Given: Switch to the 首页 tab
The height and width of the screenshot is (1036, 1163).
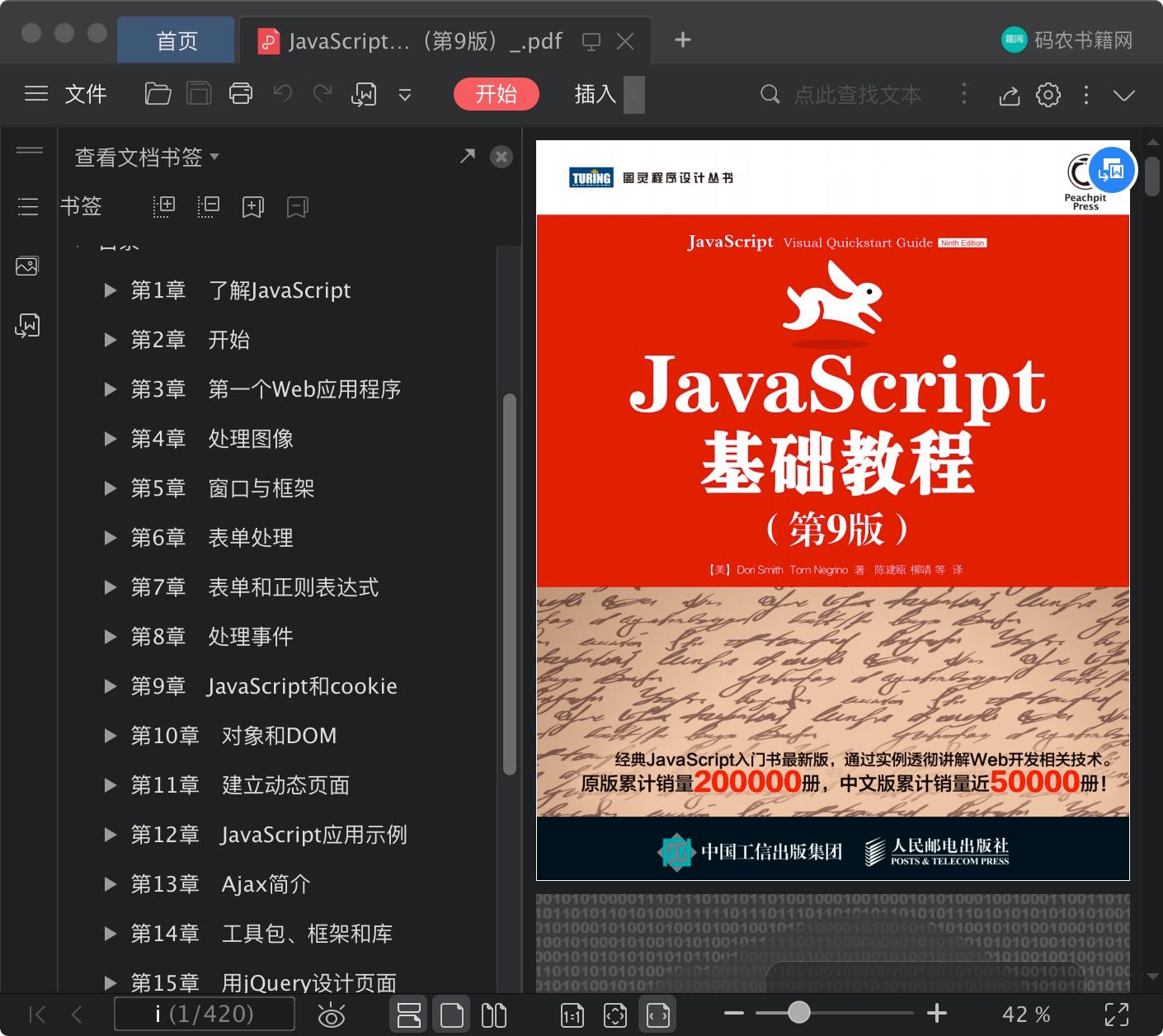Looking at the screenshot, I should 177,40.
